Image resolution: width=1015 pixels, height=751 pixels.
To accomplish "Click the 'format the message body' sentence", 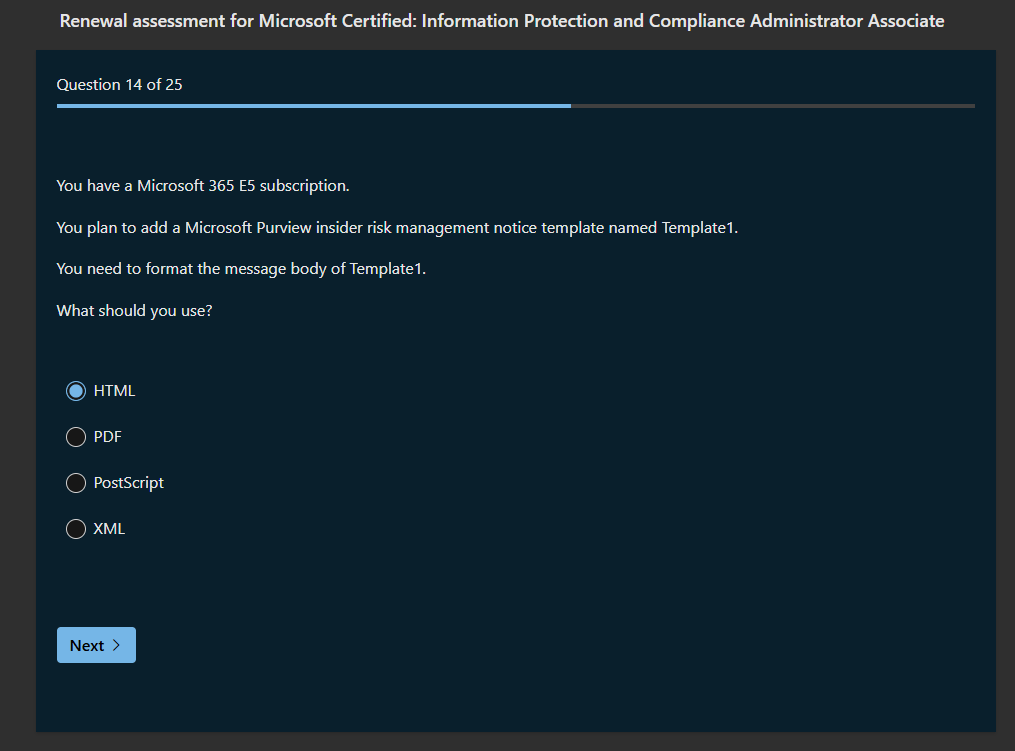I will coord(241,269).
